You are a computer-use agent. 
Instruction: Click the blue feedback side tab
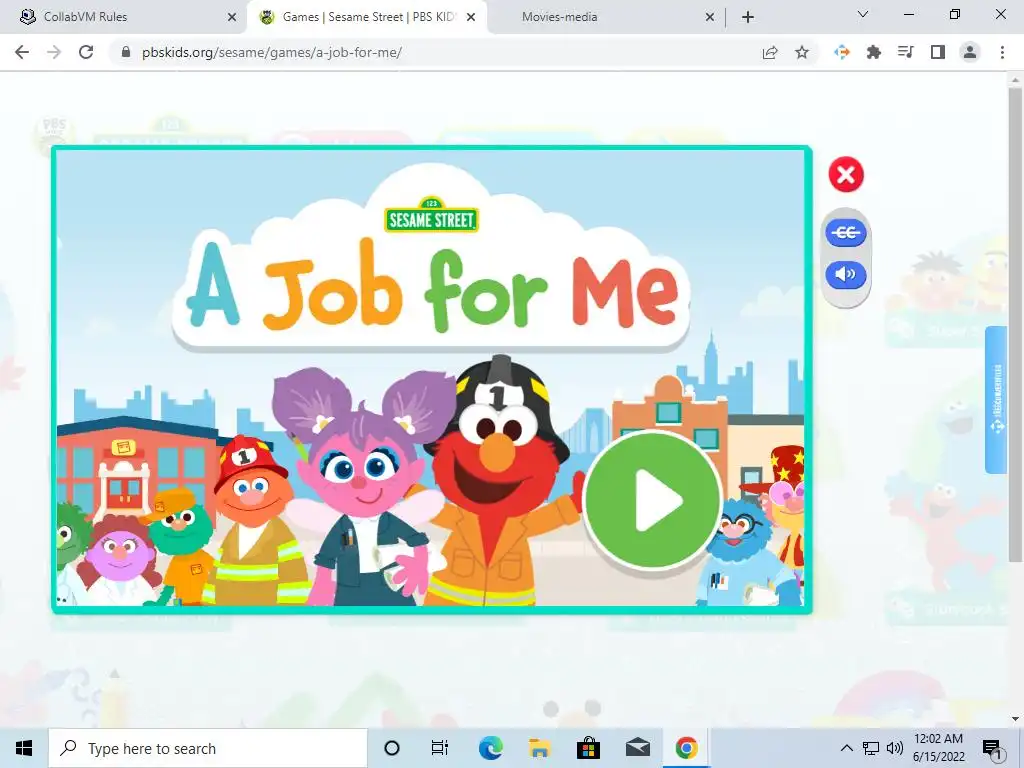point(997,399)
